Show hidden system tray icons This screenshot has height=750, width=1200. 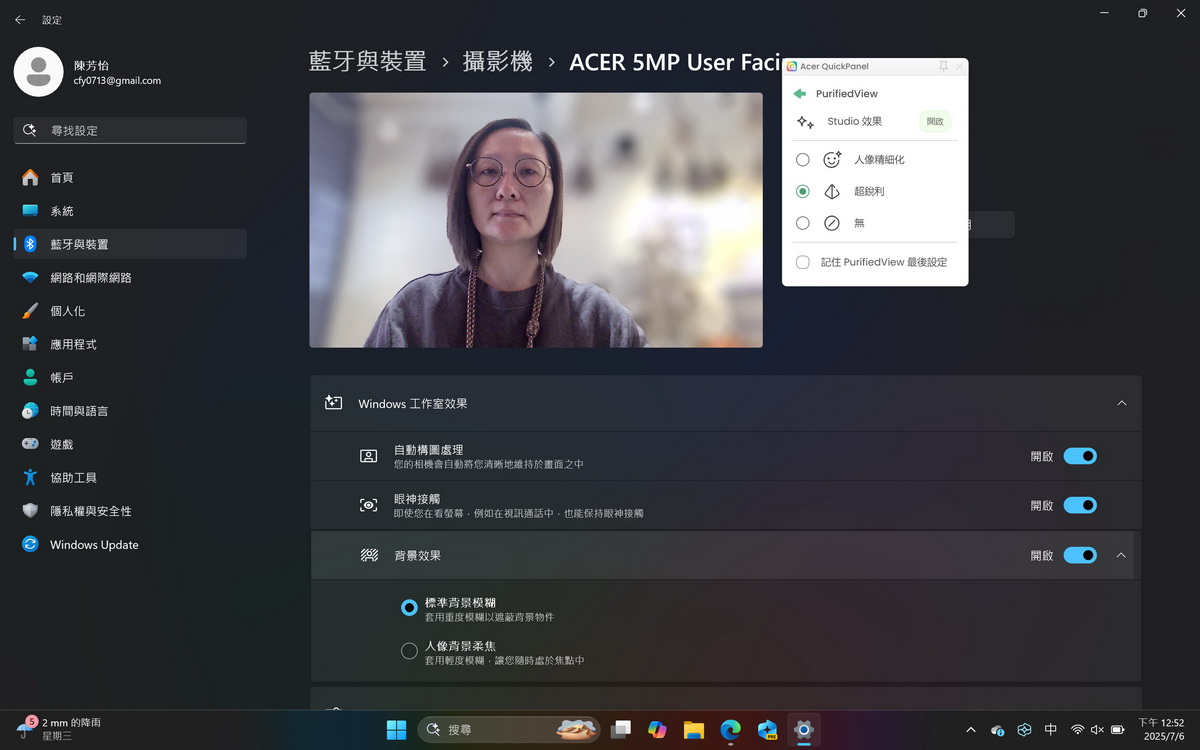[x=970, y=730]
